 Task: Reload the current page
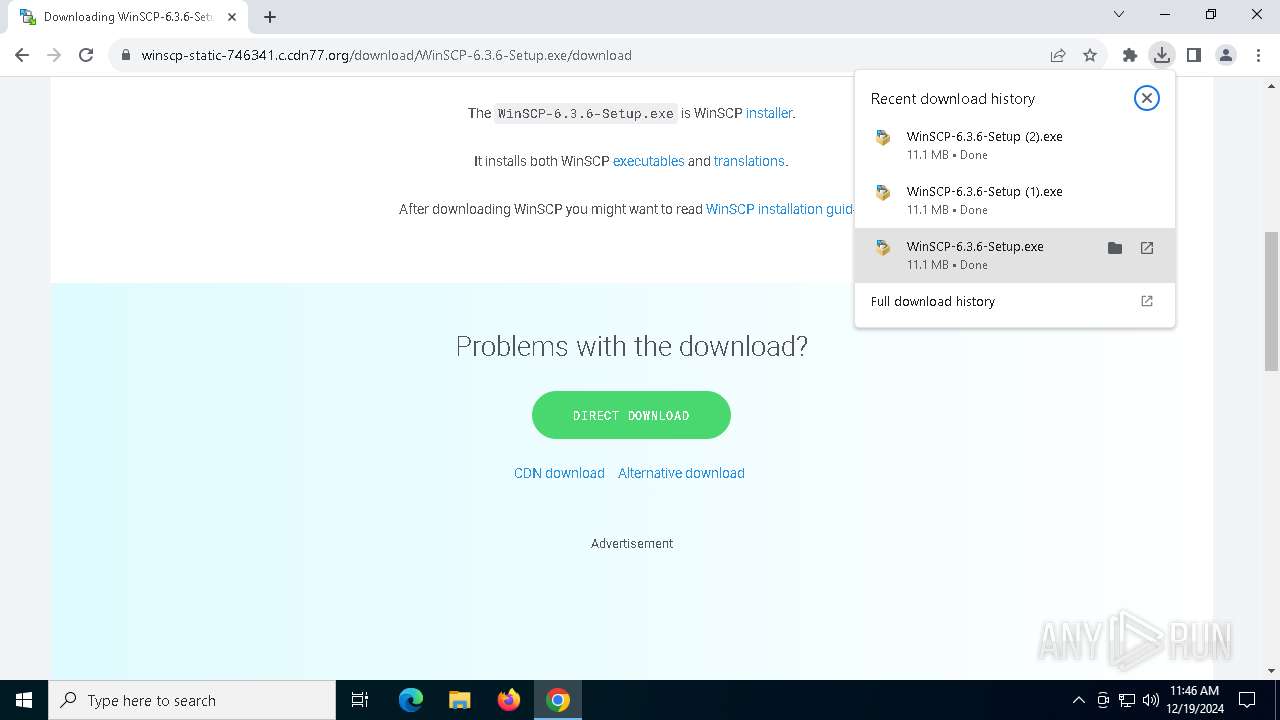86,55
